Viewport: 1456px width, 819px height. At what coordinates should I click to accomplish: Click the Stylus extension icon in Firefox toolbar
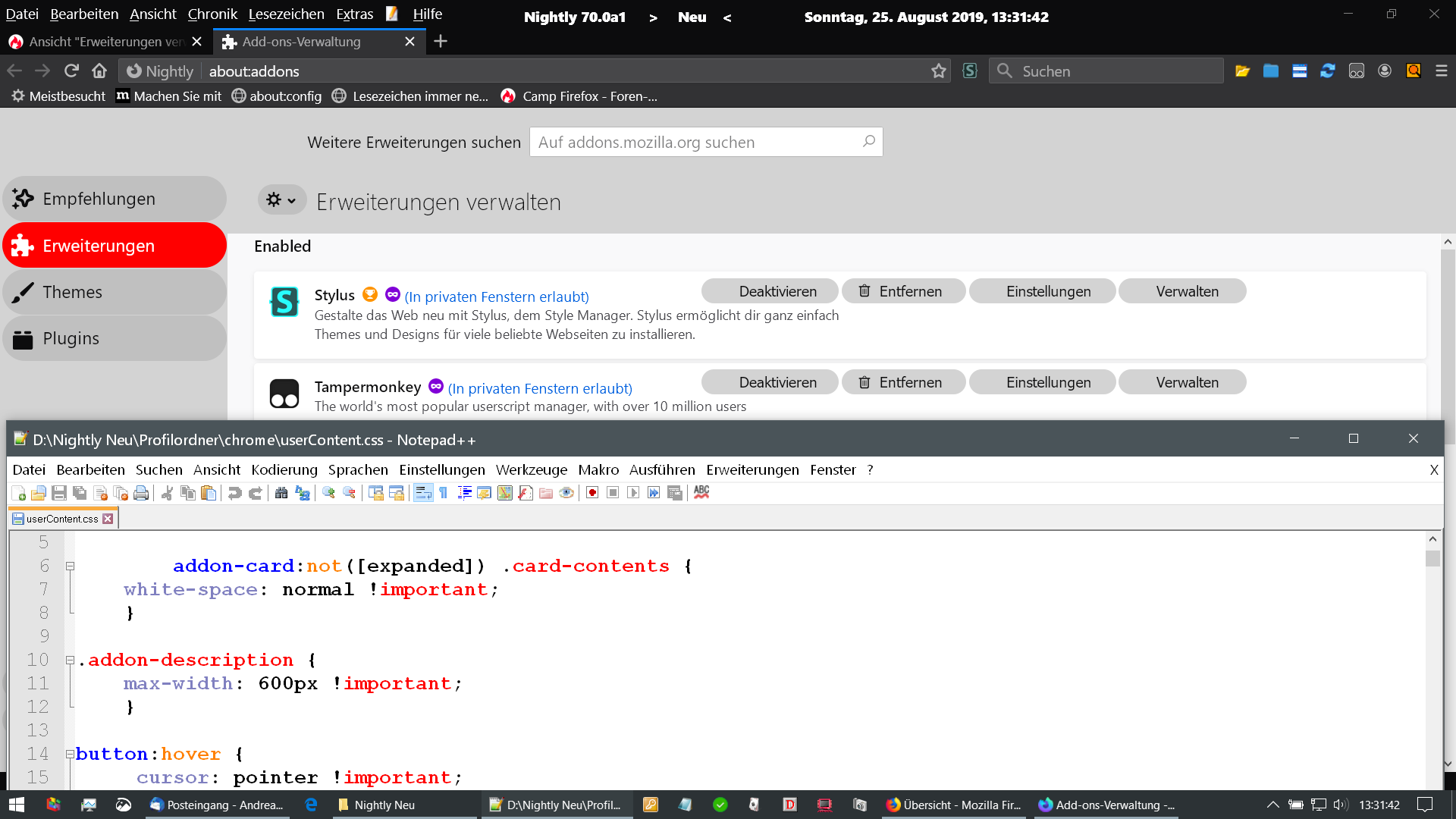970,71
